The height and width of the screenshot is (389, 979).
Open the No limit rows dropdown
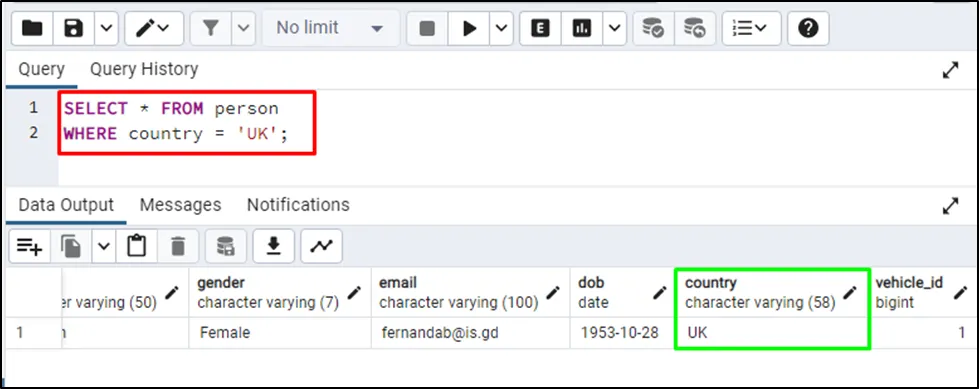[x=330, y=28]
